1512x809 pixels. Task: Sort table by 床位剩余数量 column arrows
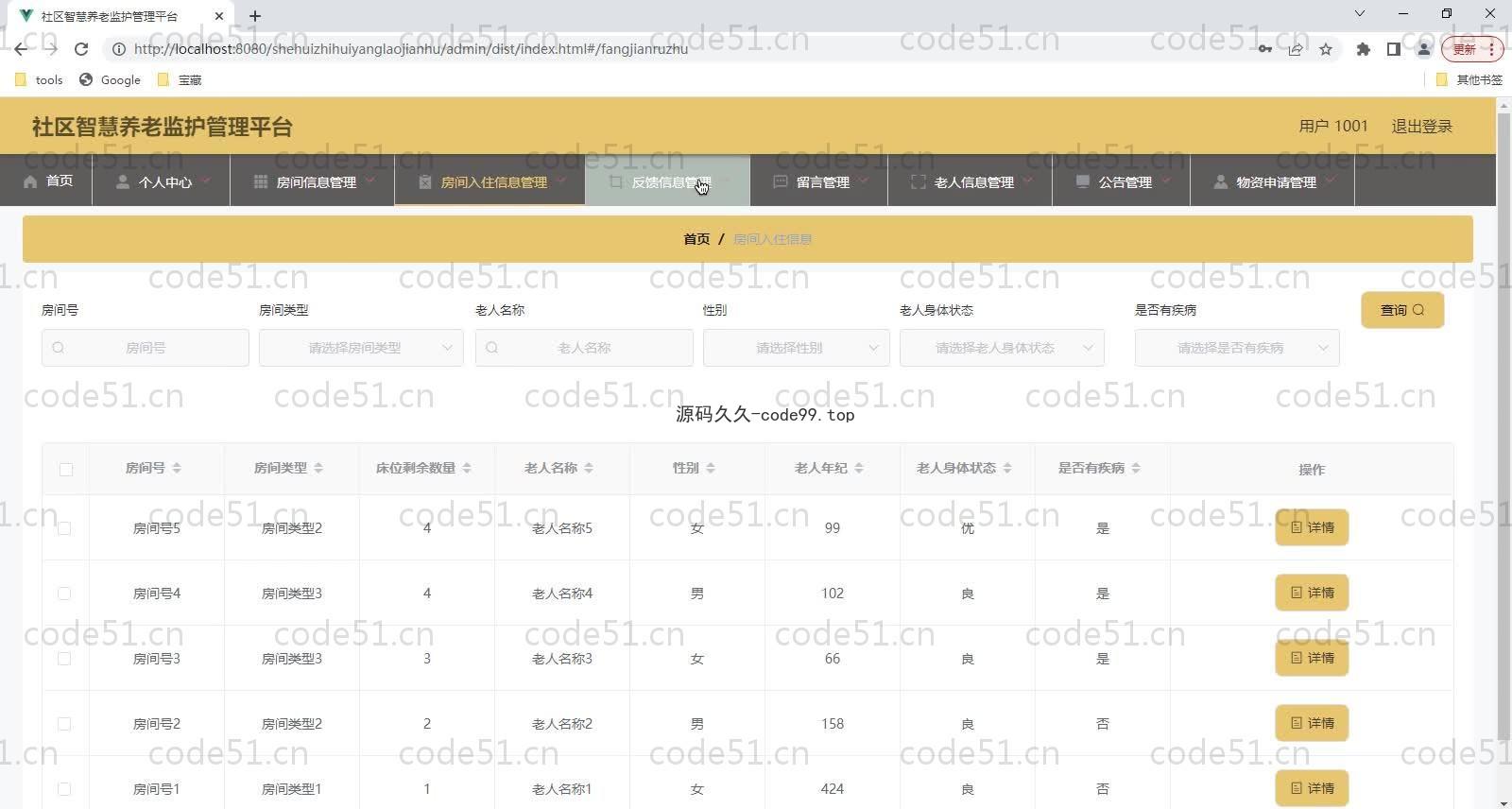click(x=467, y=468)
